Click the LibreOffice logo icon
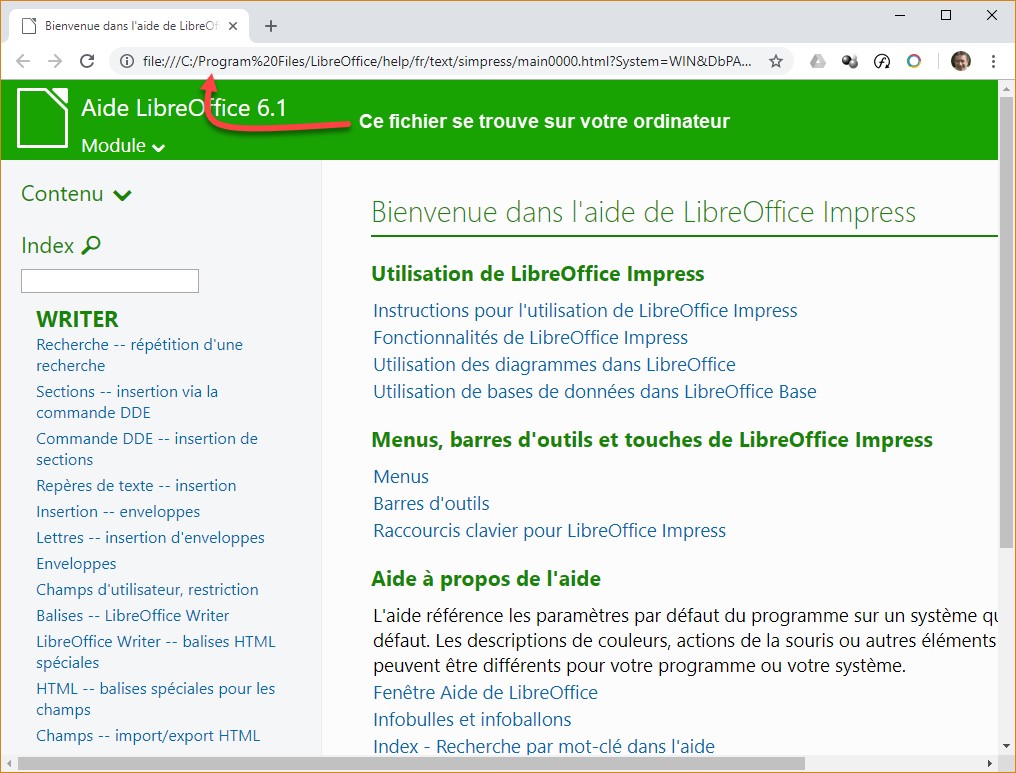The width and height of the screenshot is (1016, 773). (42, 117)
